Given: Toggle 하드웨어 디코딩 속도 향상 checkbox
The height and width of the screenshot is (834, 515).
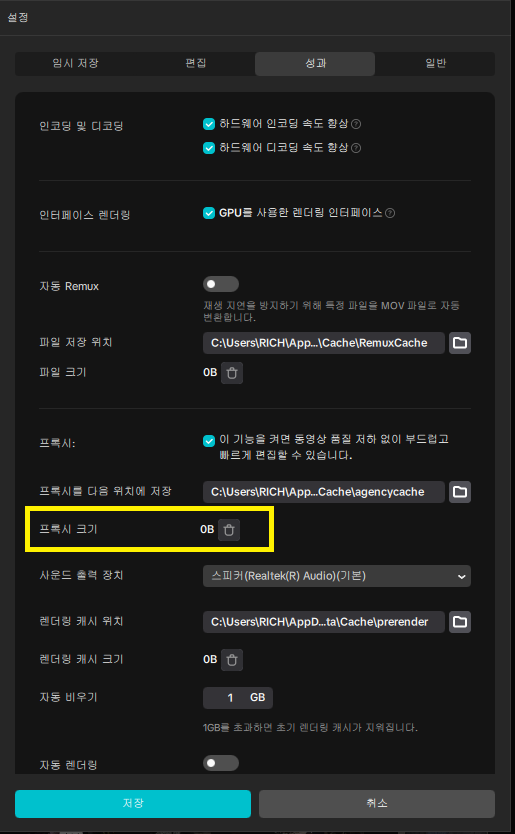Looking at the screenshot, I should 209,148.
